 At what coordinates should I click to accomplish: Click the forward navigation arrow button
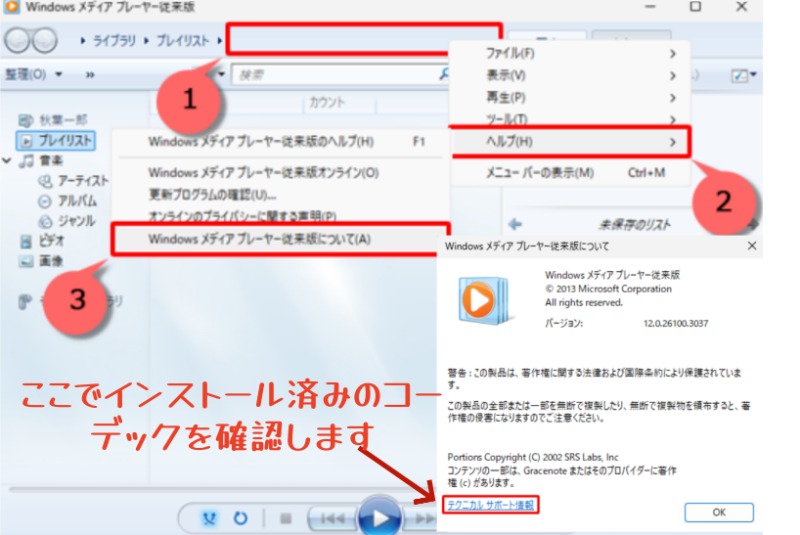point(45,40)
